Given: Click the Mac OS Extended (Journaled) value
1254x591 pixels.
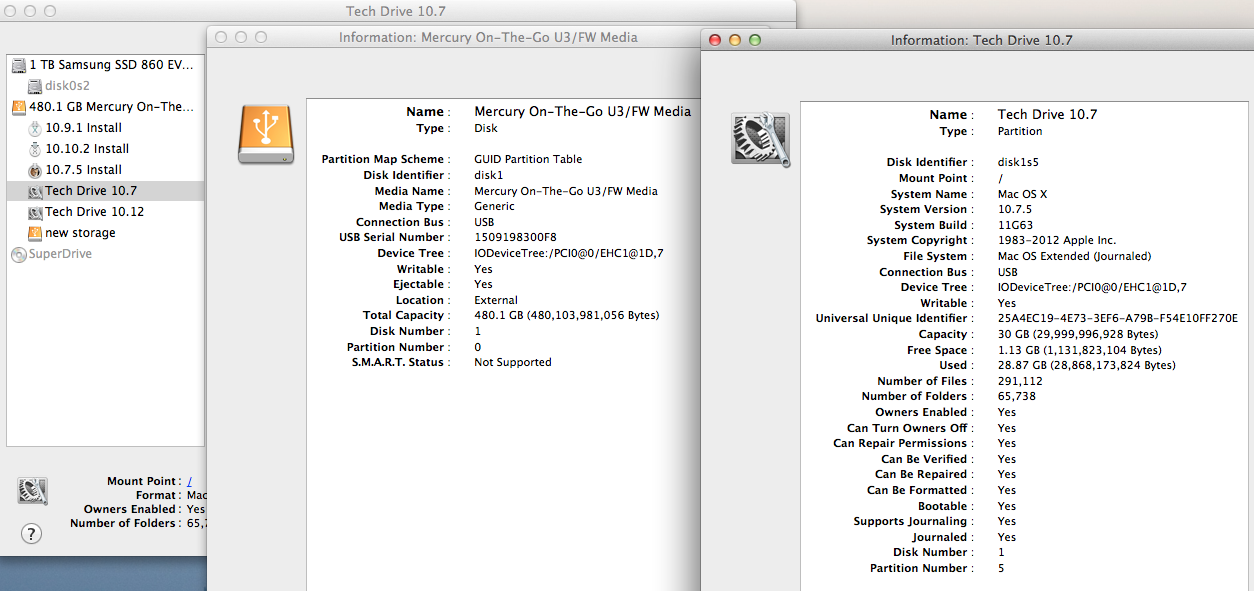Looking at the screenshot, I should [x=1073, y=256].
